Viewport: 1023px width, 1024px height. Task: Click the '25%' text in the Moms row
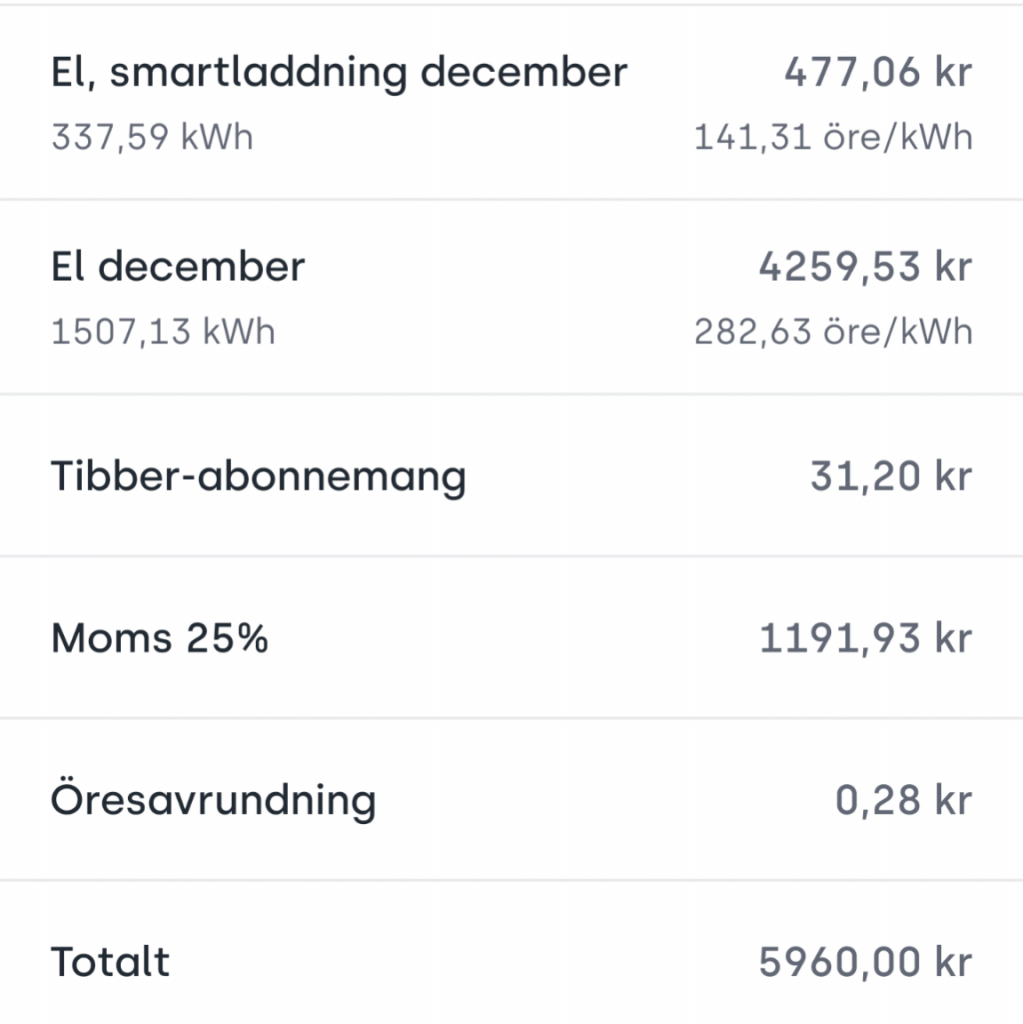point(227,637)
